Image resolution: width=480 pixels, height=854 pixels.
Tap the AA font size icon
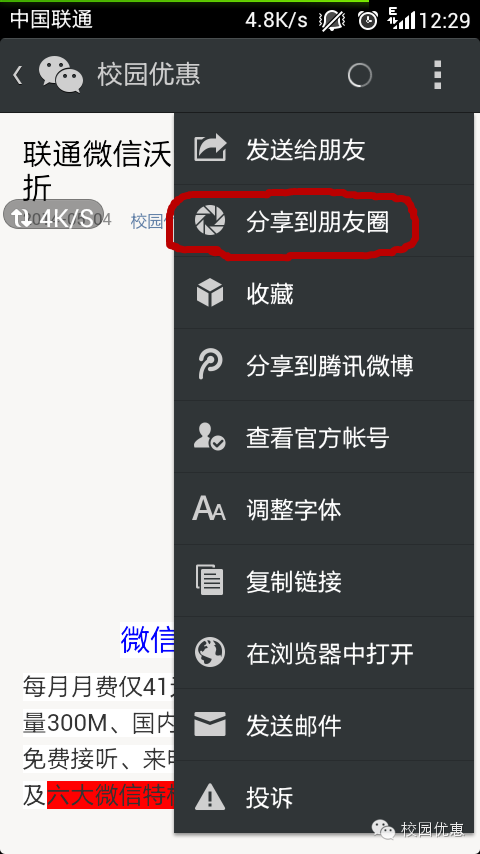pos(209,510)
